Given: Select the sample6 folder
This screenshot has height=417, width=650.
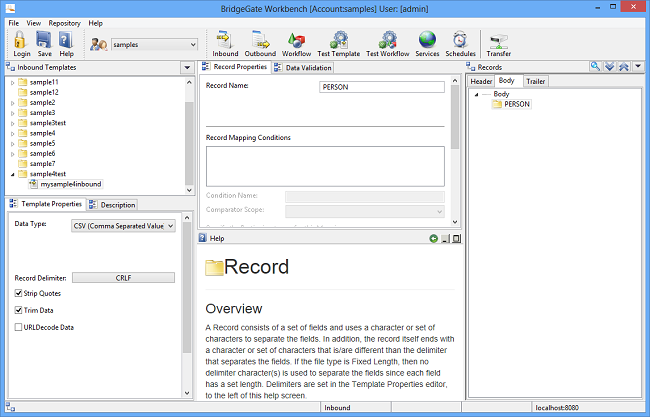Looking at the screenshot, I should pyautogui.click(x=37, y=153).
